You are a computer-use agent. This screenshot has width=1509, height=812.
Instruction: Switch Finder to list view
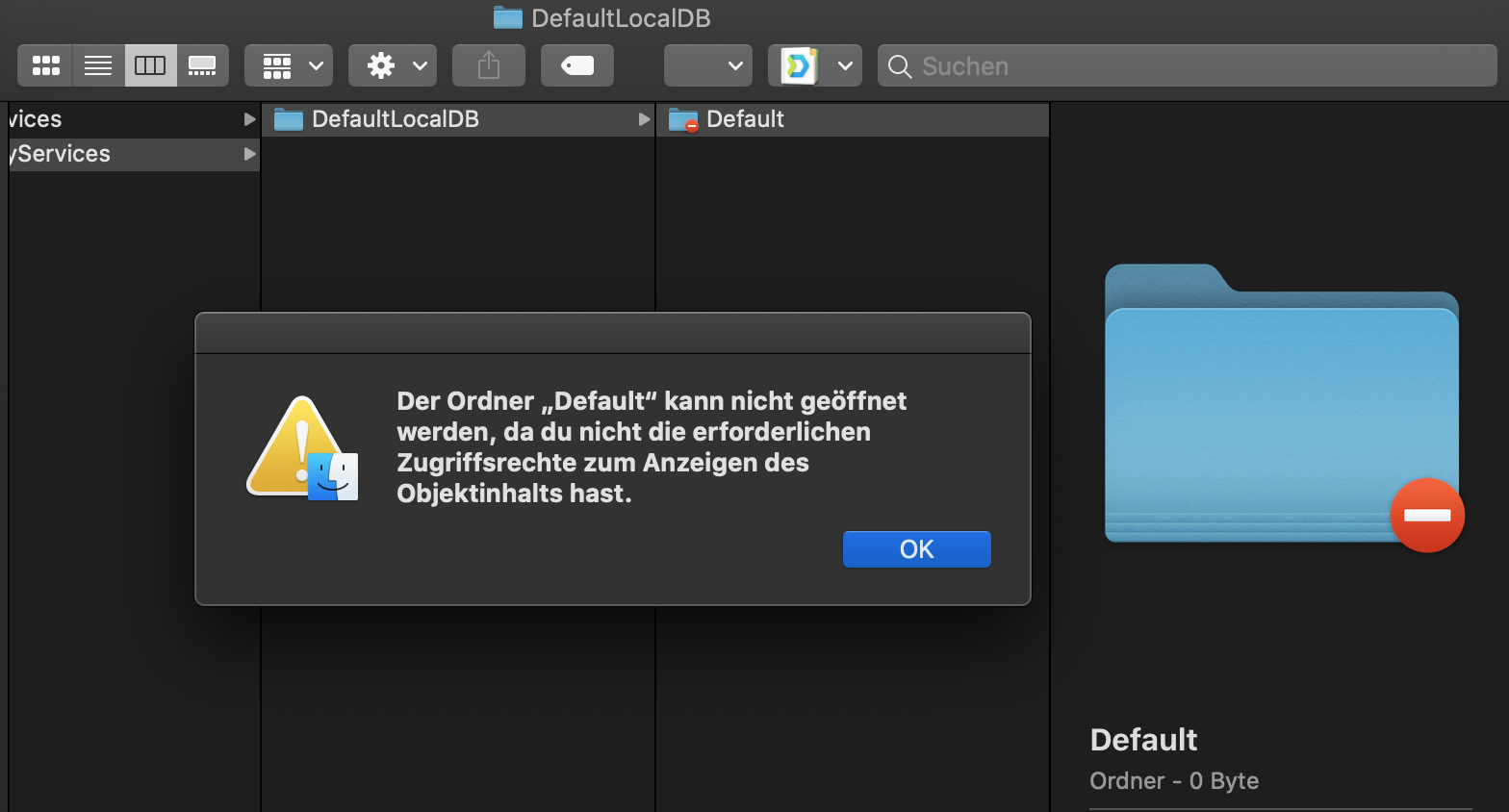98,65
